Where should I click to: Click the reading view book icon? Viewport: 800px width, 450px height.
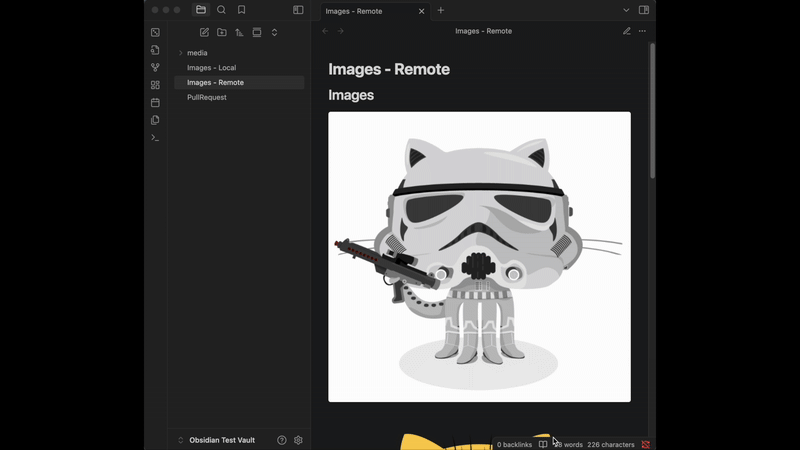tap(543, 444)
